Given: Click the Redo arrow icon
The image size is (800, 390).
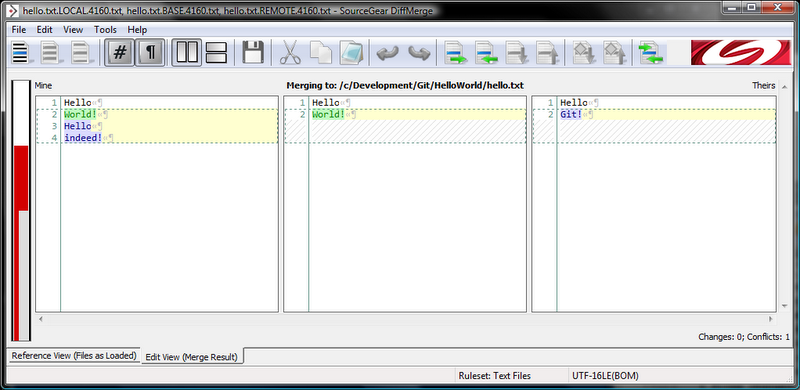Looking at the screenshot, I should pyautogui.click(x=419, y=53).
